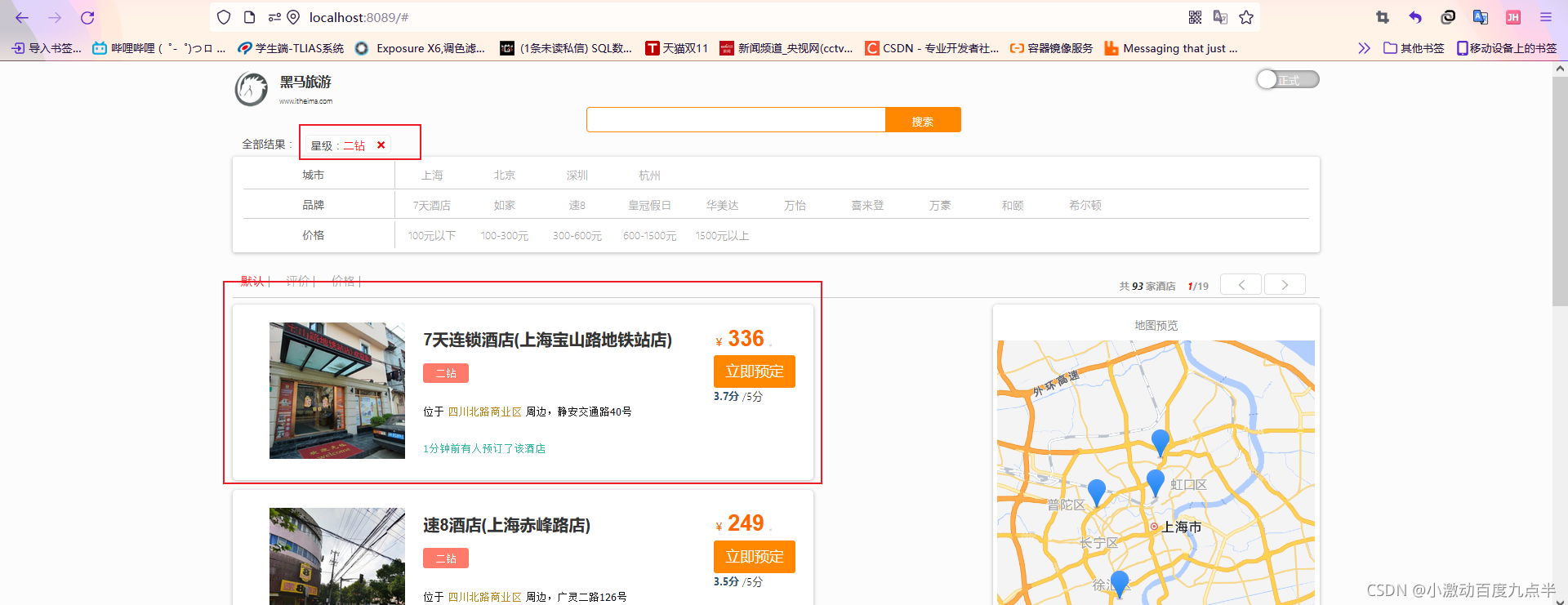The image size is (1568, 605).
Task: Go to previous results page arrow
Action: click(1241, 284)
